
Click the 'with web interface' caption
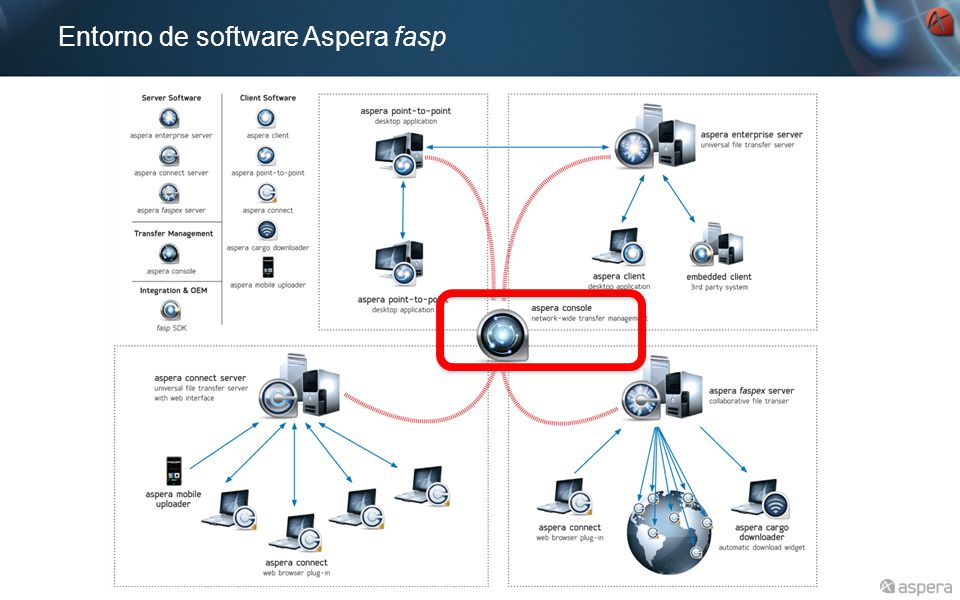pyautogui.click(x=184, y=398)
